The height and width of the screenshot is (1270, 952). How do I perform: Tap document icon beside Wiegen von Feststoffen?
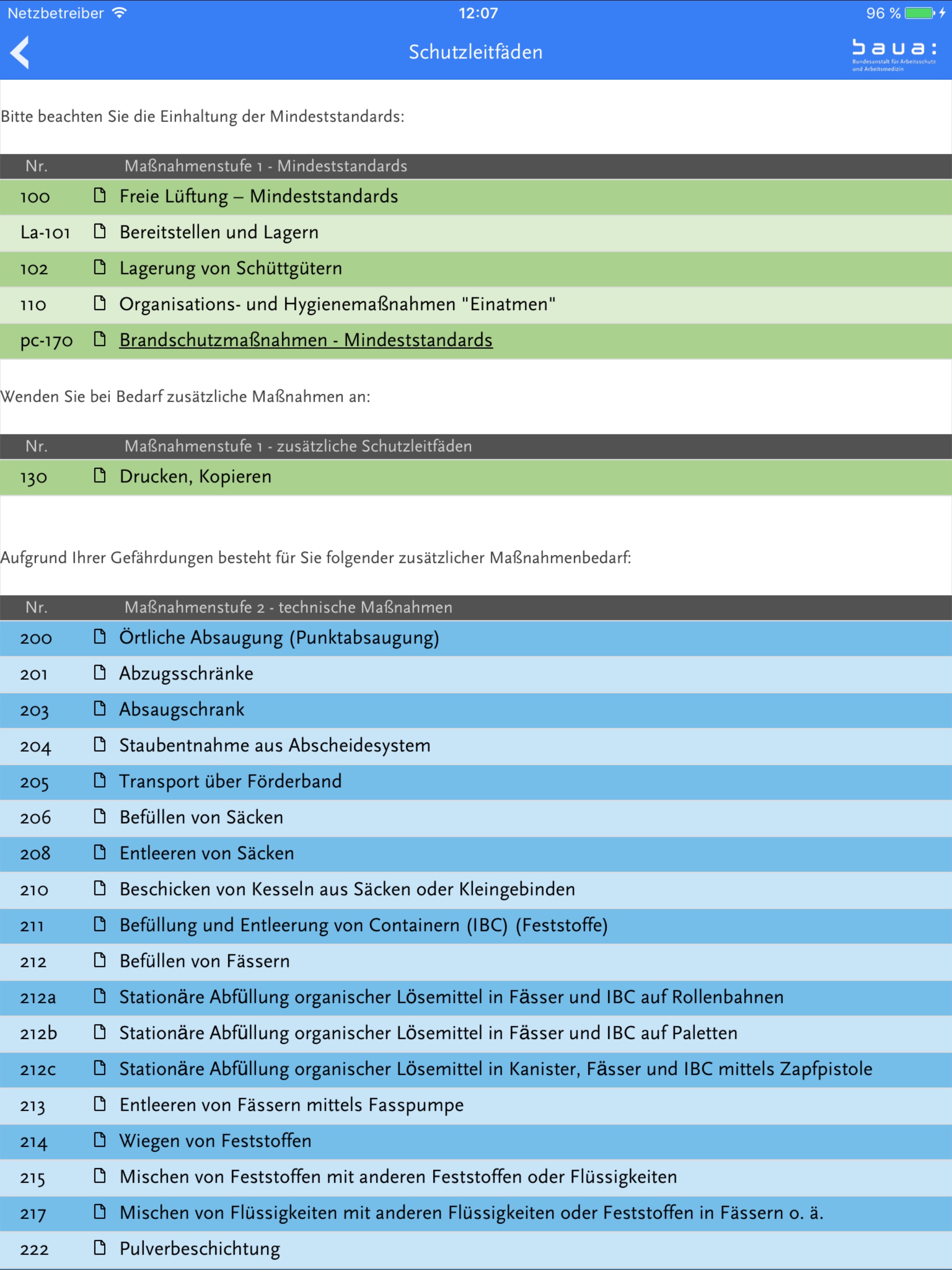[100, 1140]
